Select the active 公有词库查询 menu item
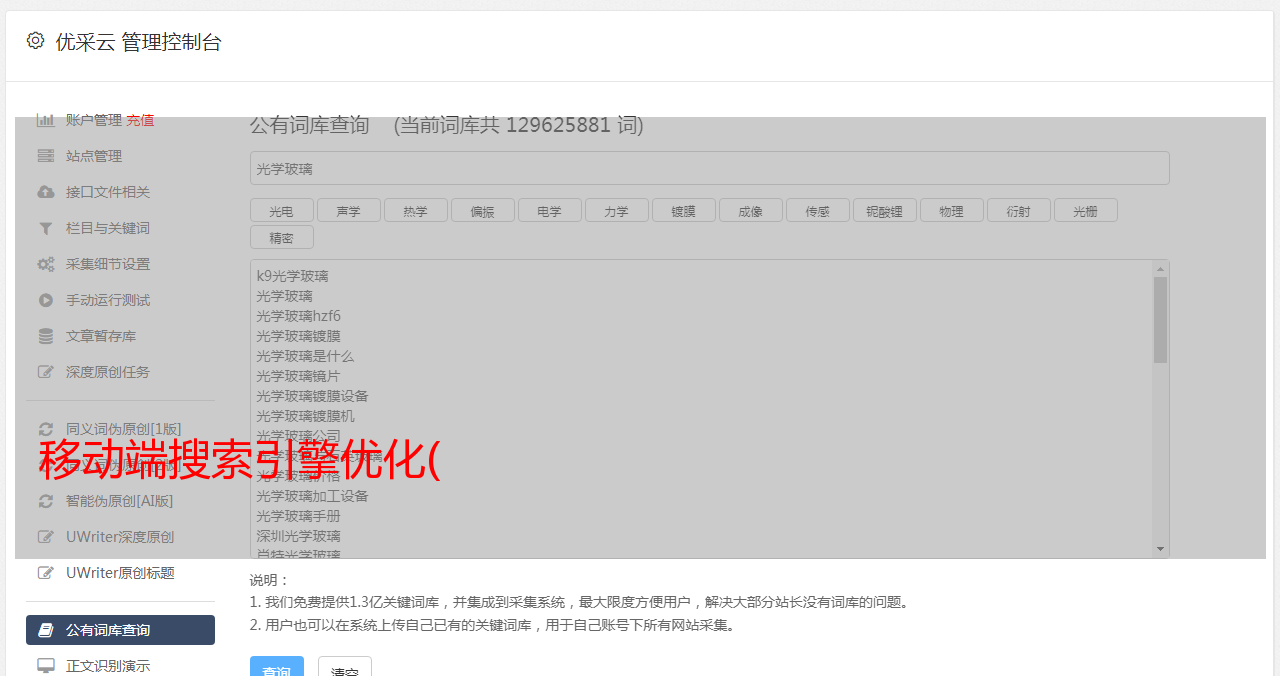The width and height of the screenshot is (1280, 676). tap(120, 630)
